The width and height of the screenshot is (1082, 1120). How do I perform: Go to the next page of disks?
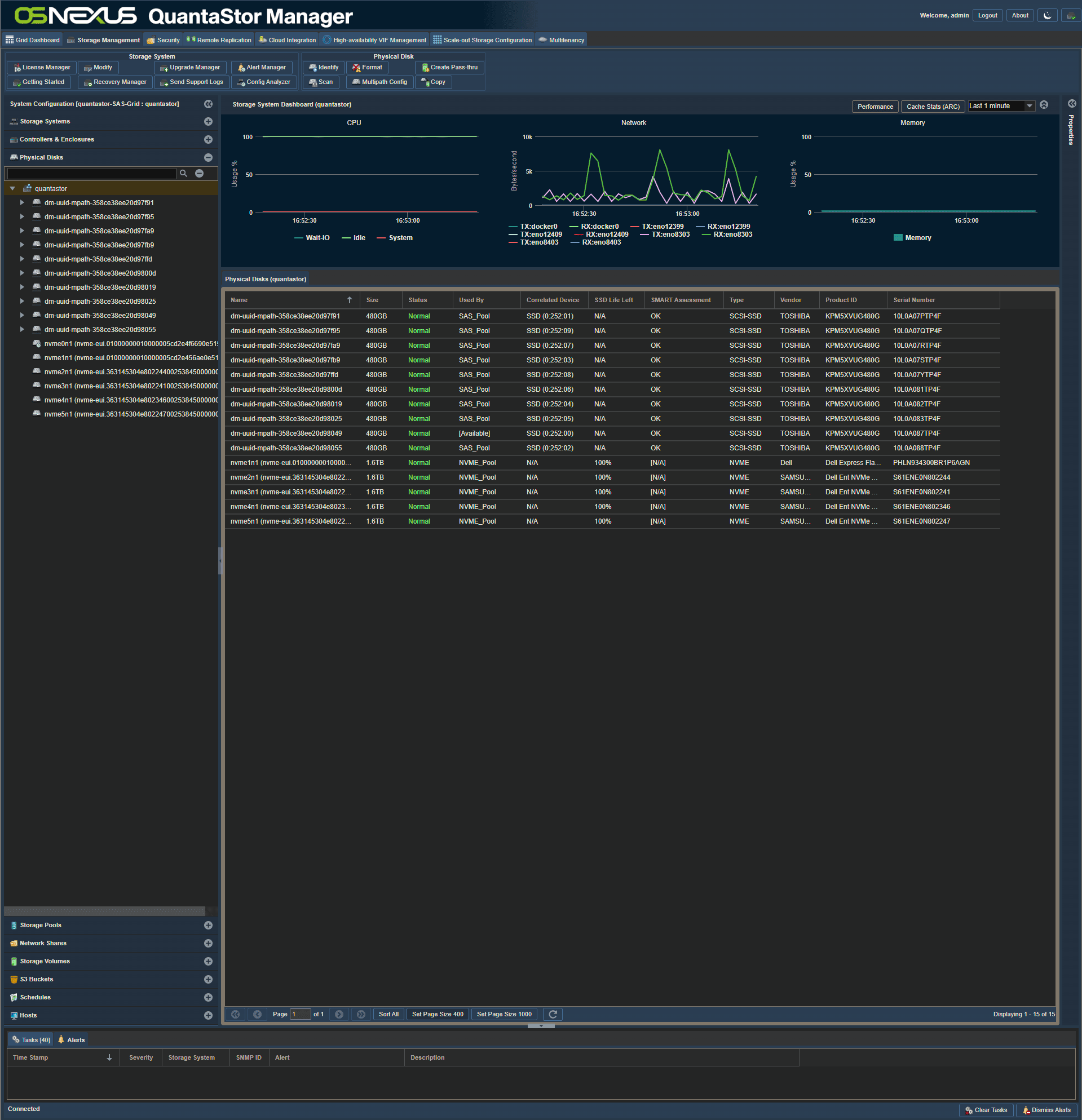tap(339, 1014)
